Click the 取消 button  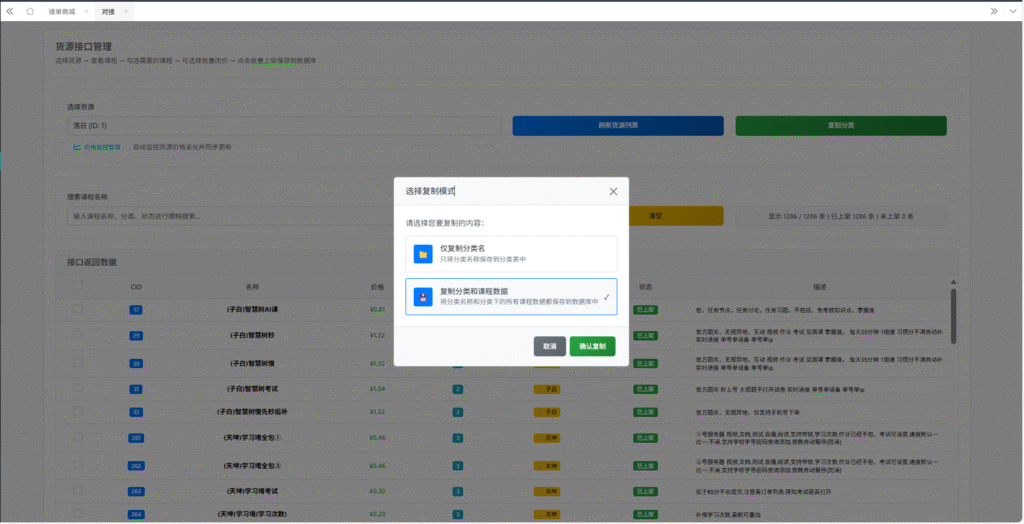pyautogui.click(x=549, y=346)
